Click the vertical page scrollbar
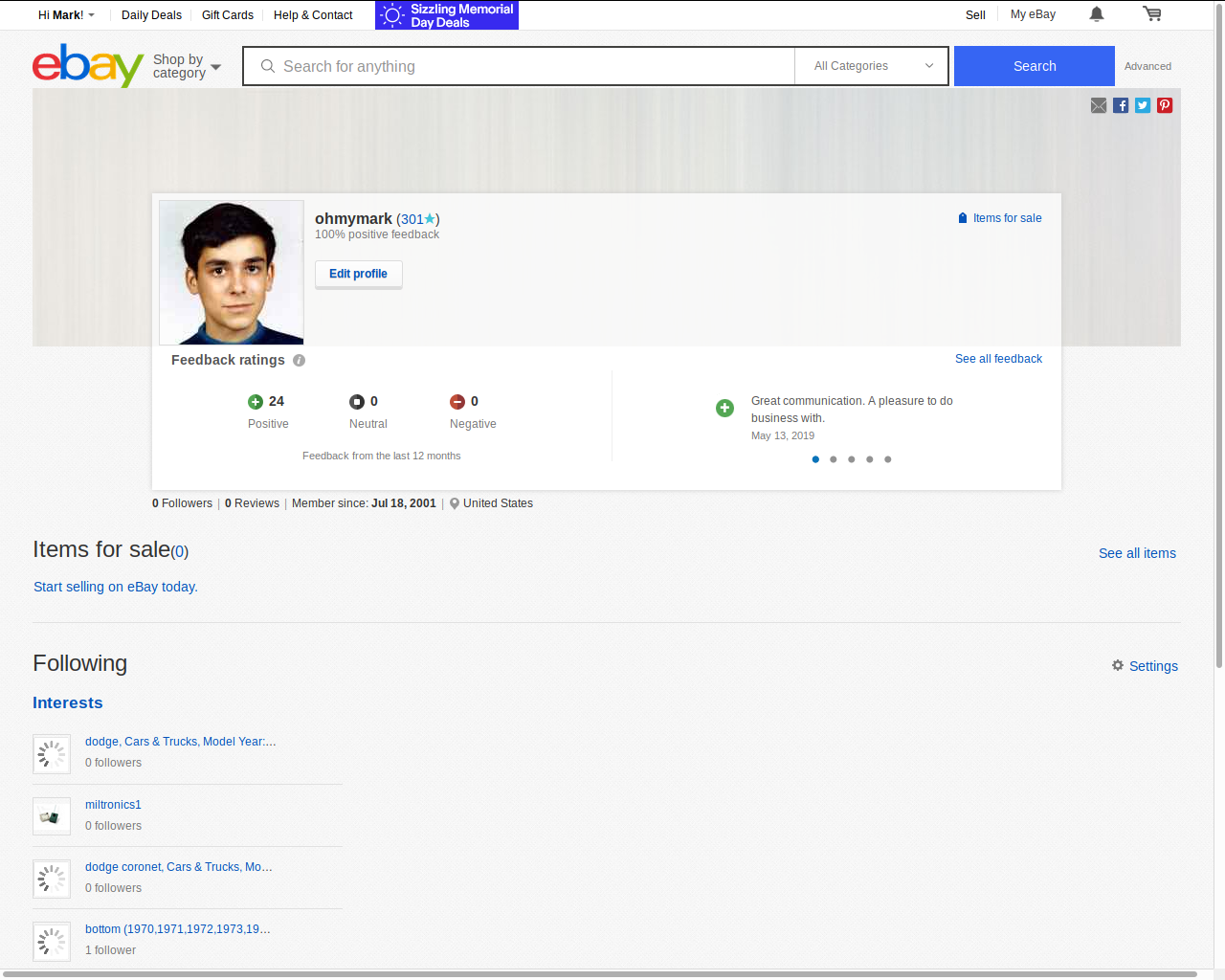 point(1219,335)
